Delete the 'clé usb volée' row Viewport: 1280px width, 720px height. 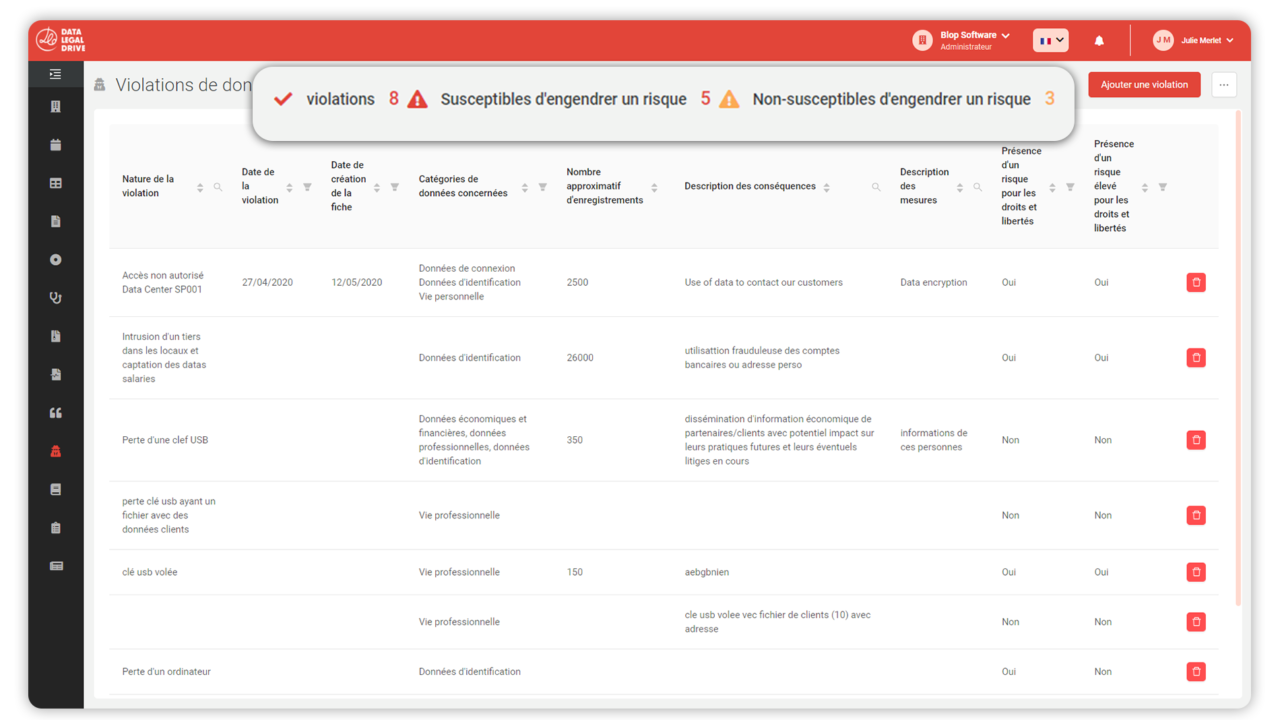1196,572
